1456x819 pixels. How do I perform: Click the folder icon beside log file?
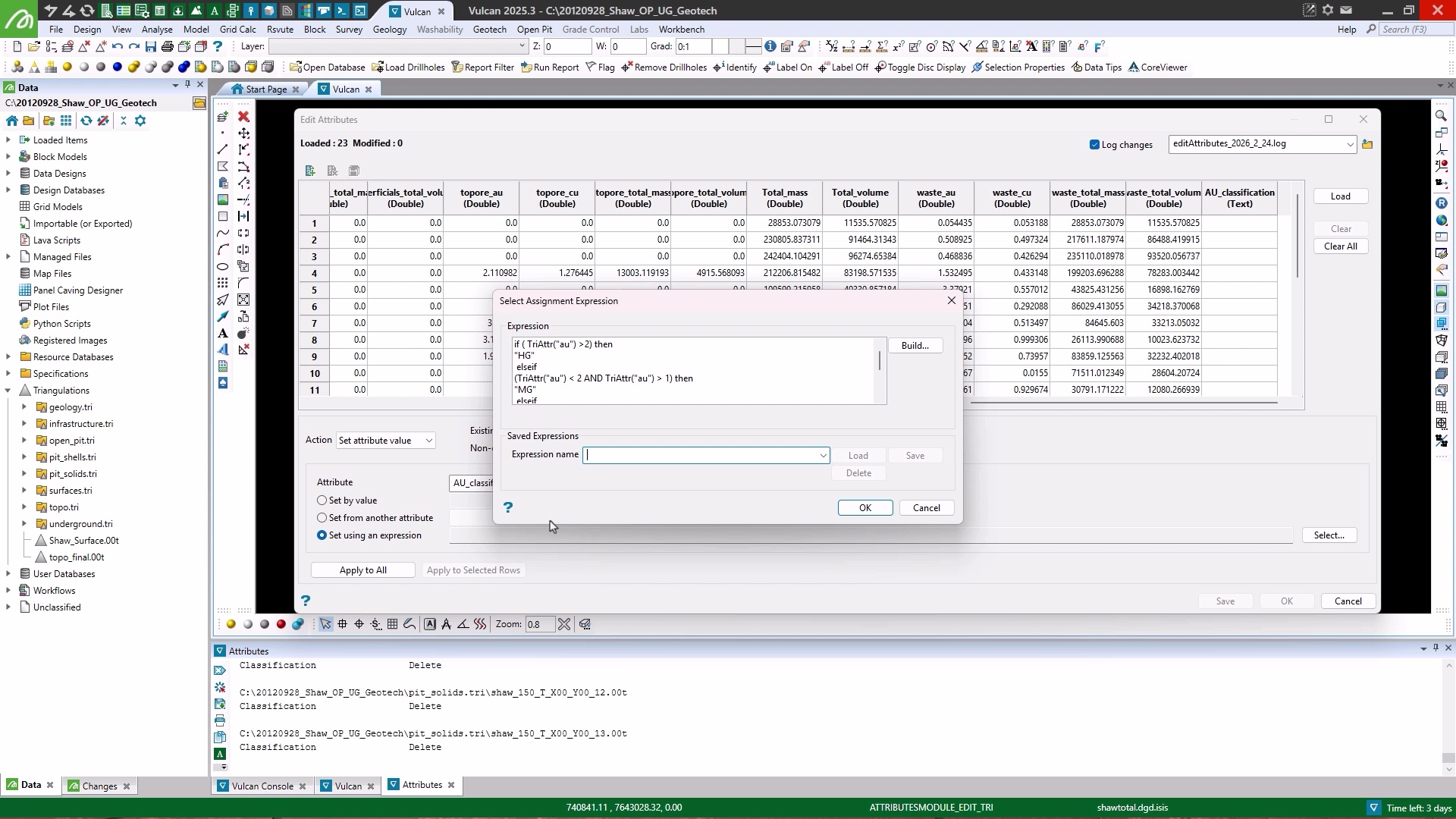(x=1367, y=144)
